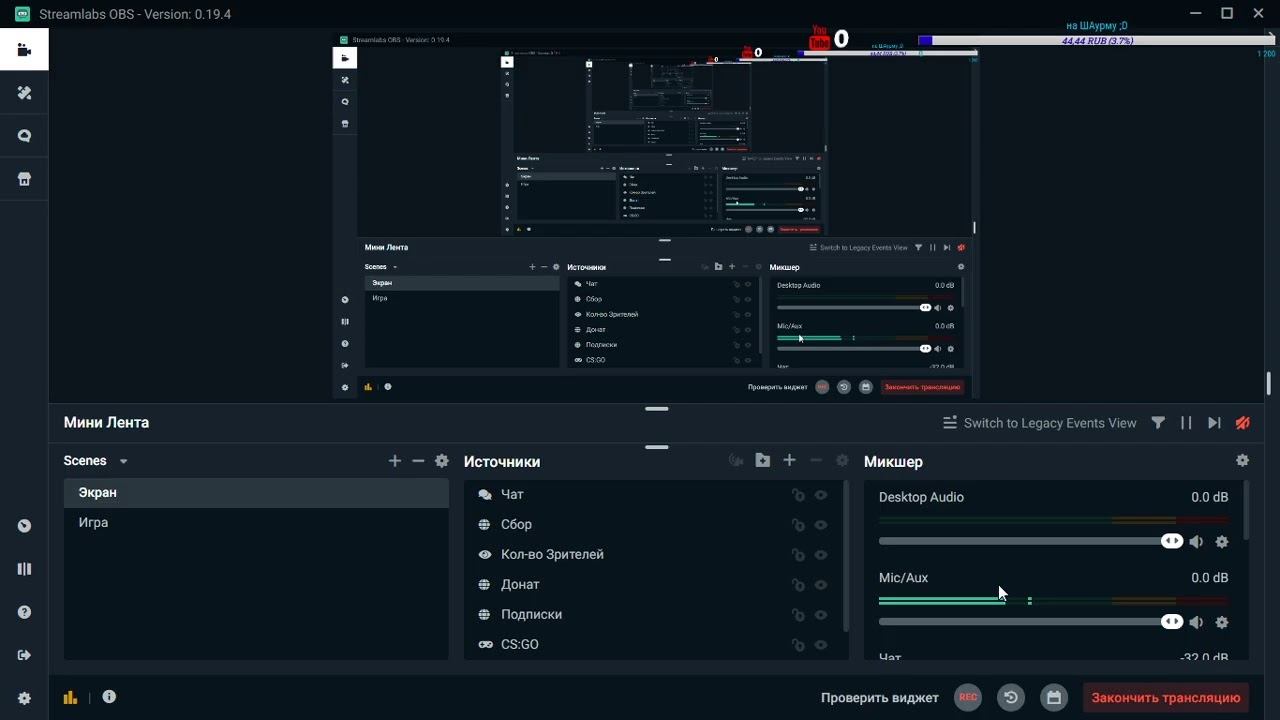Lock the Подписки source
Screen dimensions: 1280x720
click(x=798, y=615)
